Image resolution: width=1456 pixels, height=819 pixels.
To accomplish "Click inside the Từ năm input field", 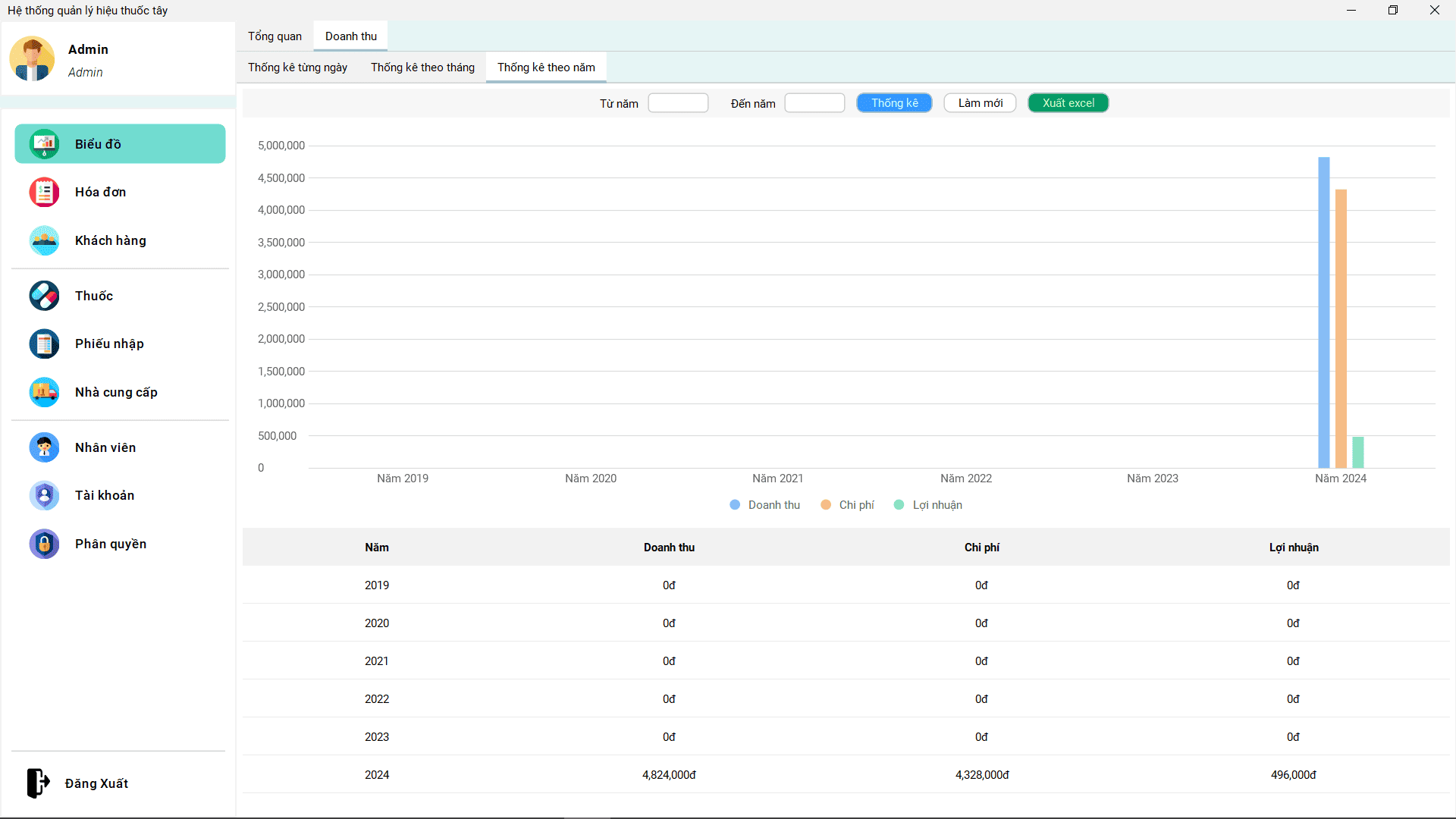I will click(677, 102).
